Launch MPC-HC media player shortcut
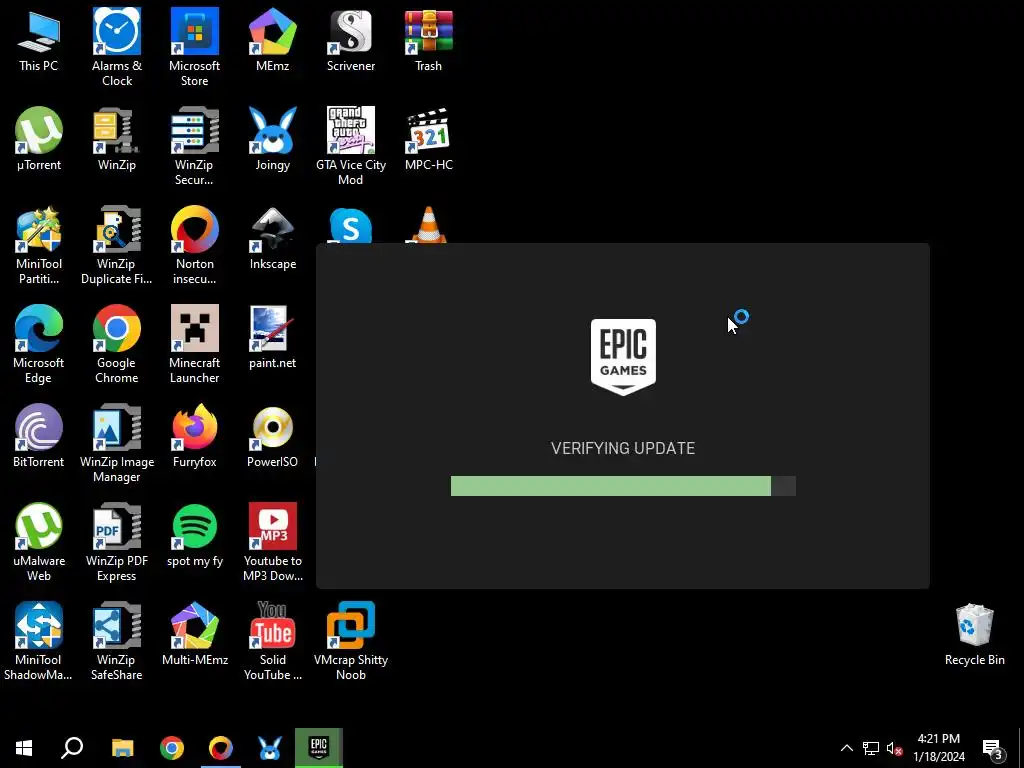 tap(428, 139)
